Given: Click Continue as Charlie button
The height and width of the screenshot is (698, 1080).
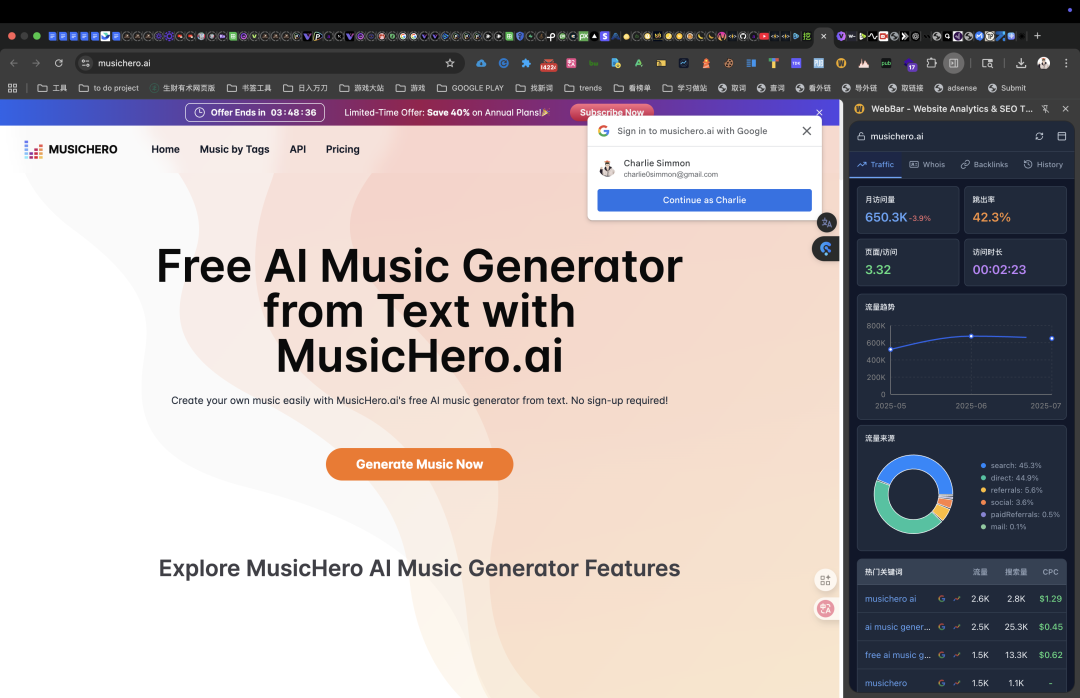Looking at the screenshot, I should [704, 200].
